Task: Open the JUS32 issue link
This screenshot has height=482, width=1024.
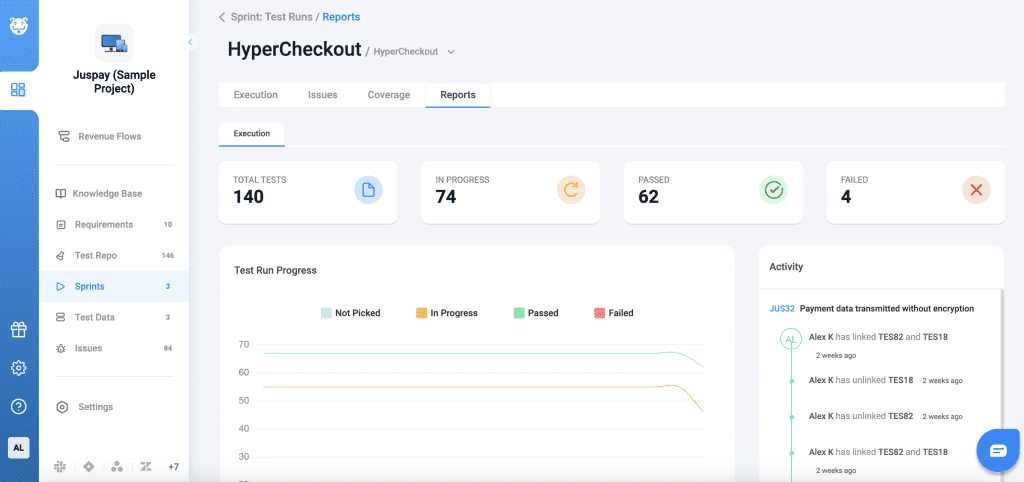Action: pyautogui.click(x=781, y=309)
